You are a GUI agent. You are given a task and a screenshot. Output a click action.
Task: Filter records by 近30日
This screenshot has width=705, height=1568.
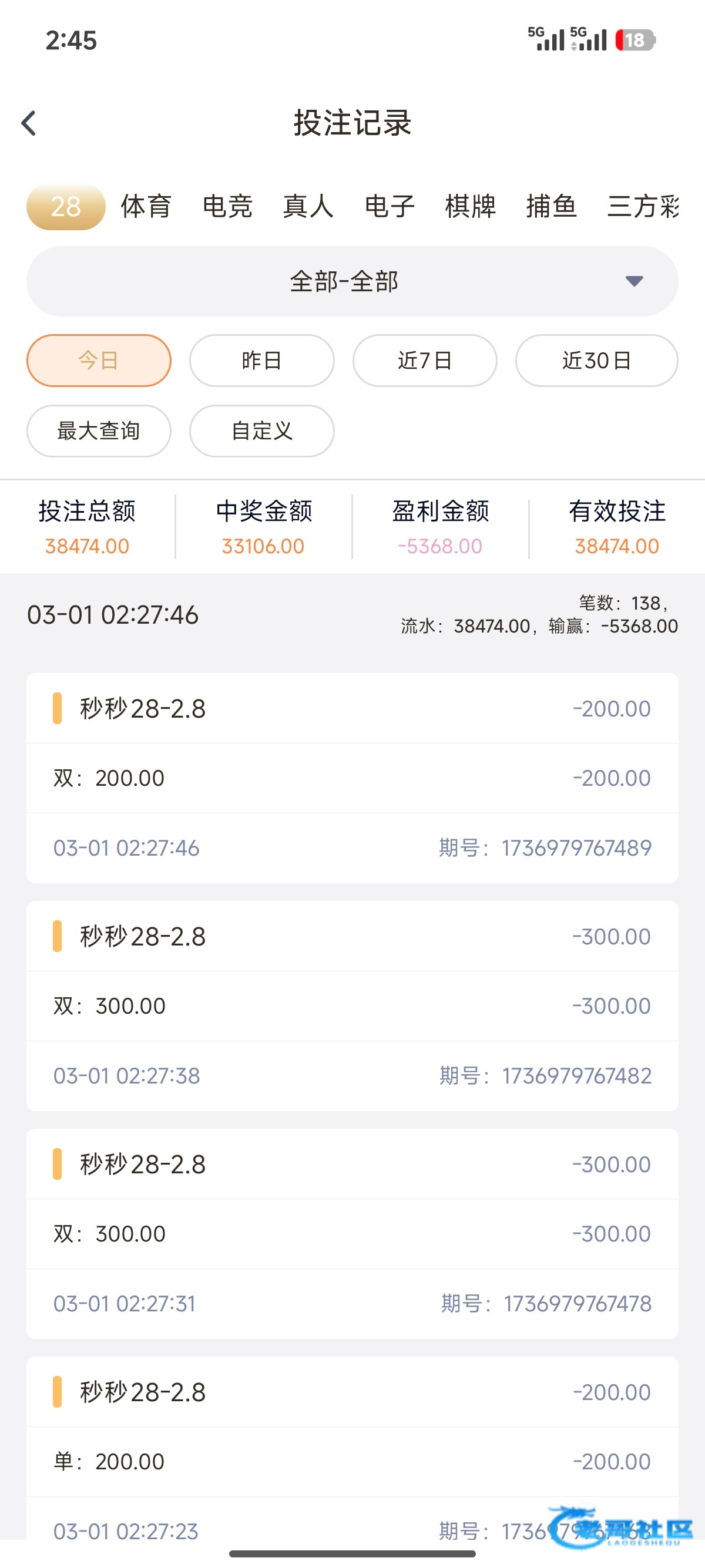point(597,361)
